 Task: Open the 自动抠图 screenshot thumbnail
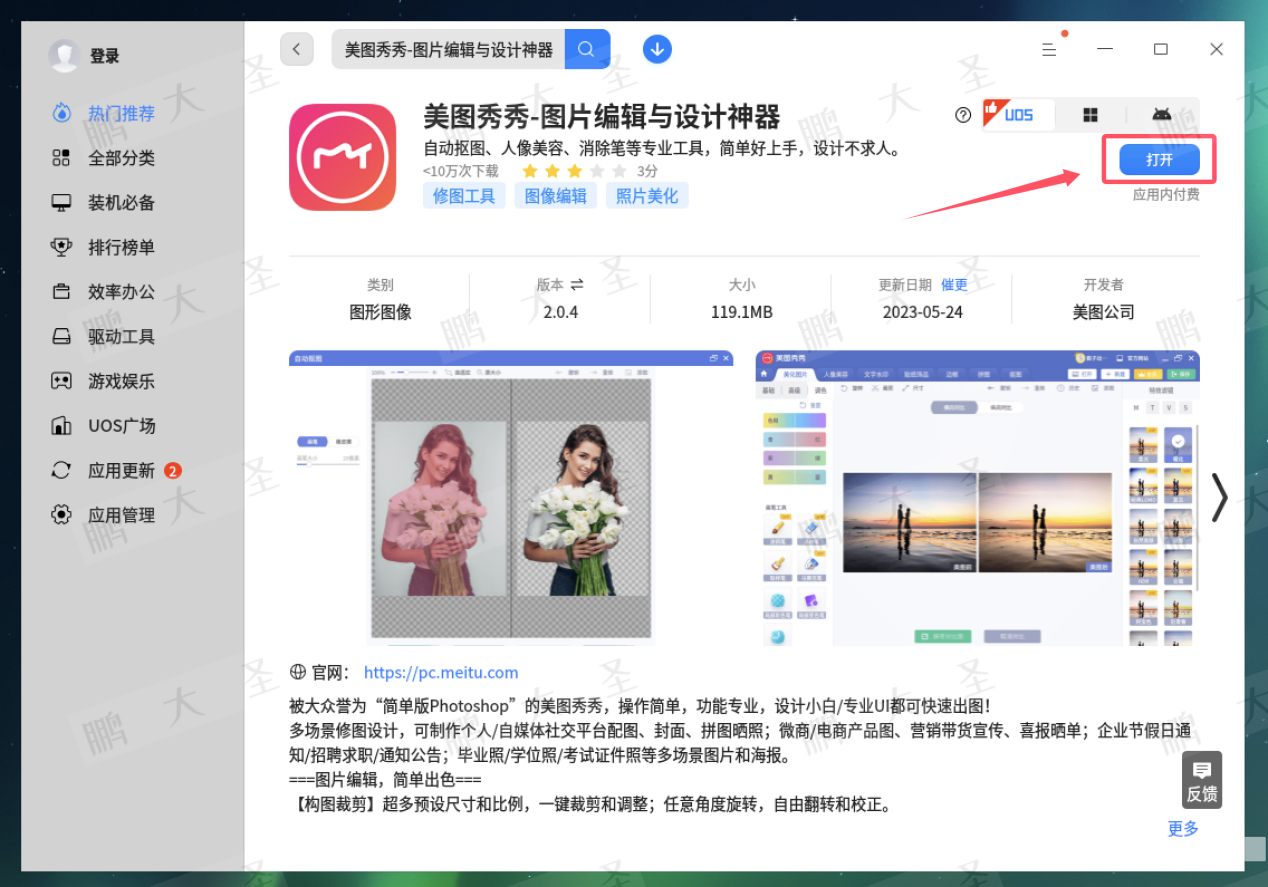pos(511,497)
